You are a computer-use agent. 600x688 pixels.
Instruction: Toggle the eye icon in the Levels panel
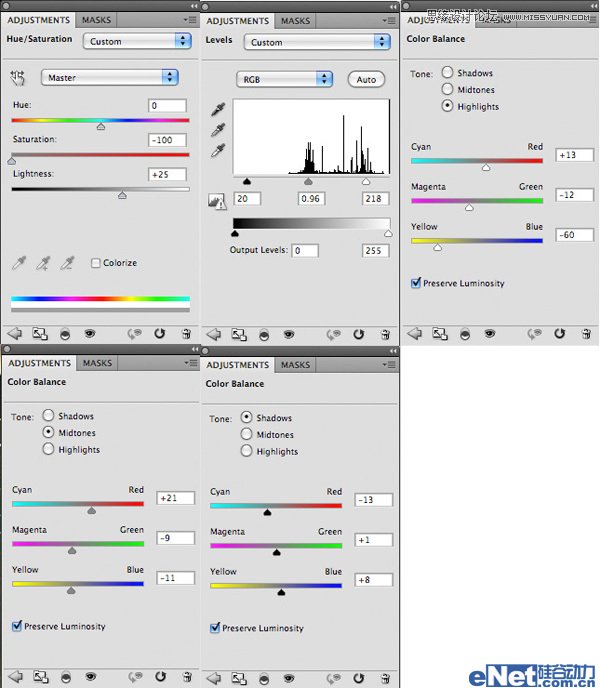coord(289,334)
